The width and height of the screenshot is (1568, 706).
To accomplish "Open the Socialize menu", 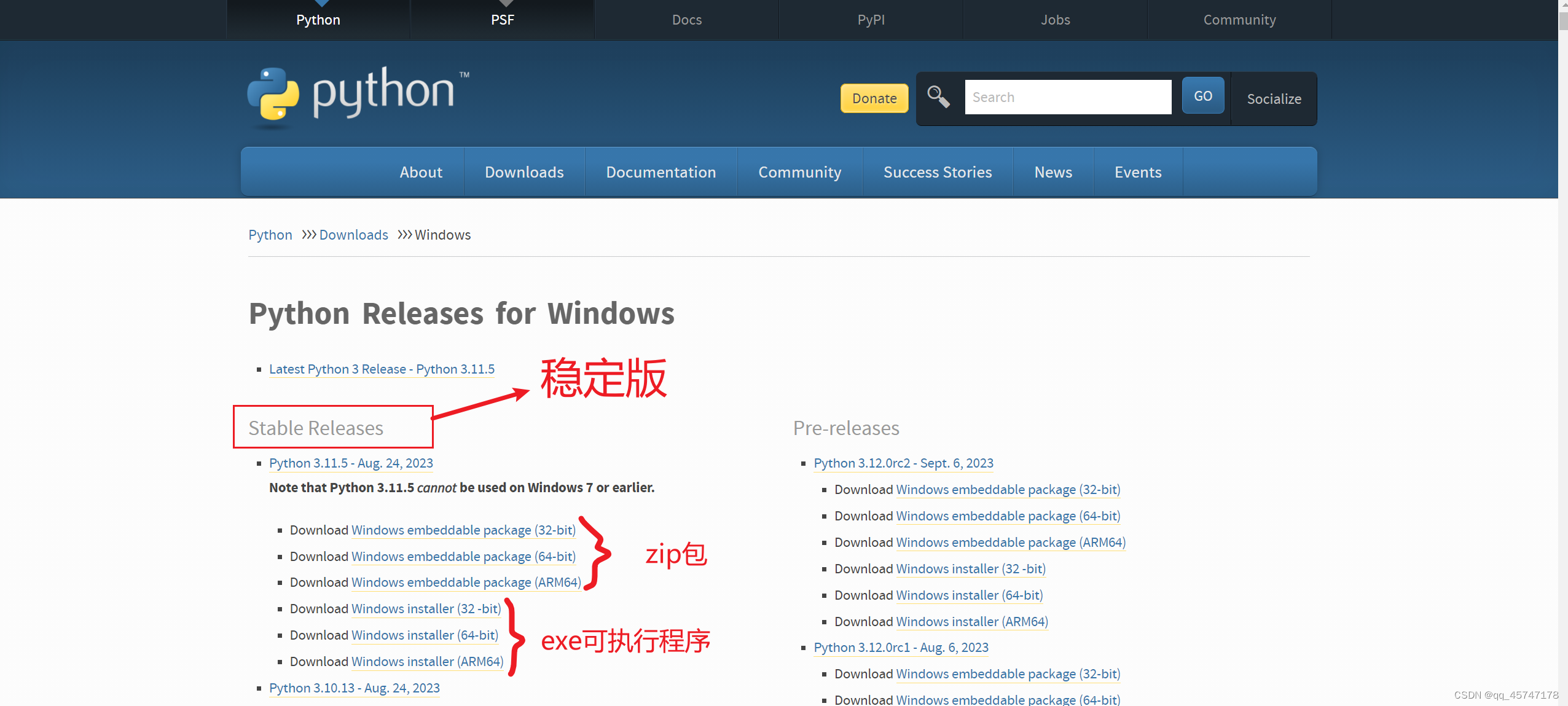I will click(x=1274, y=99).
